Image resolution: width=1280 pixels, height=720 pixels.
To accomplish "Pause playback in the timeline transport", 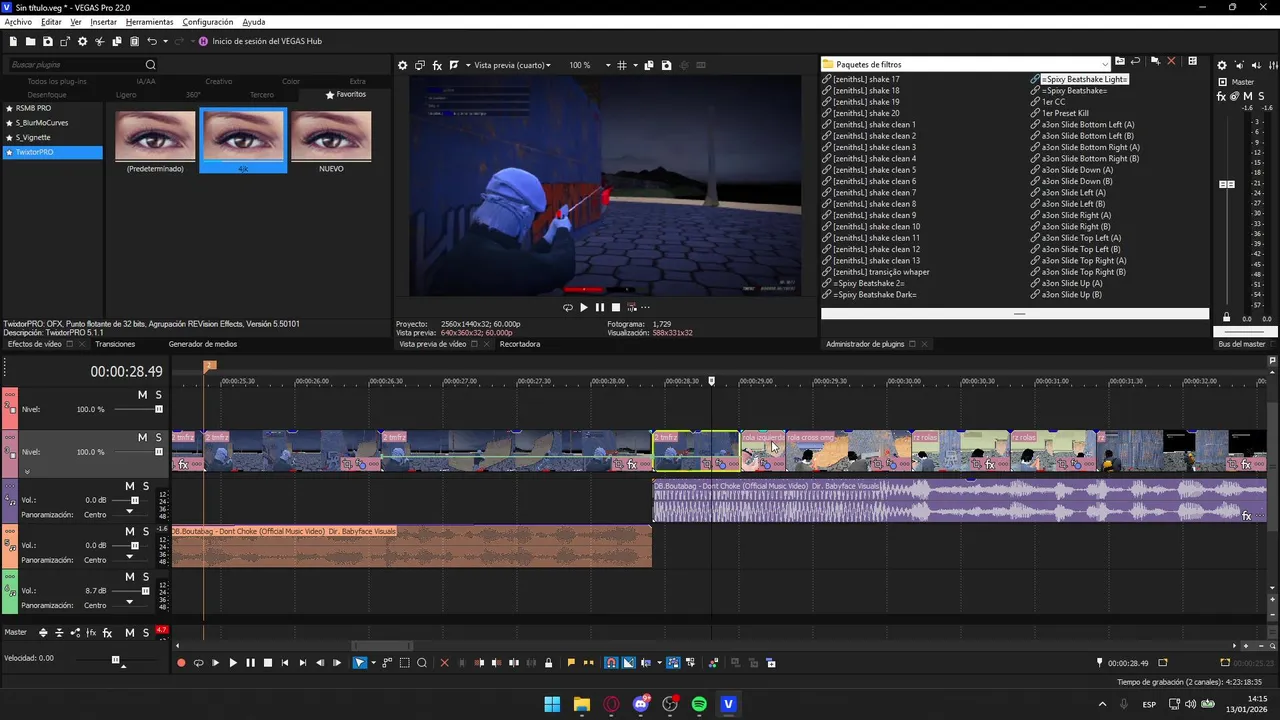I will coord(250,663).
